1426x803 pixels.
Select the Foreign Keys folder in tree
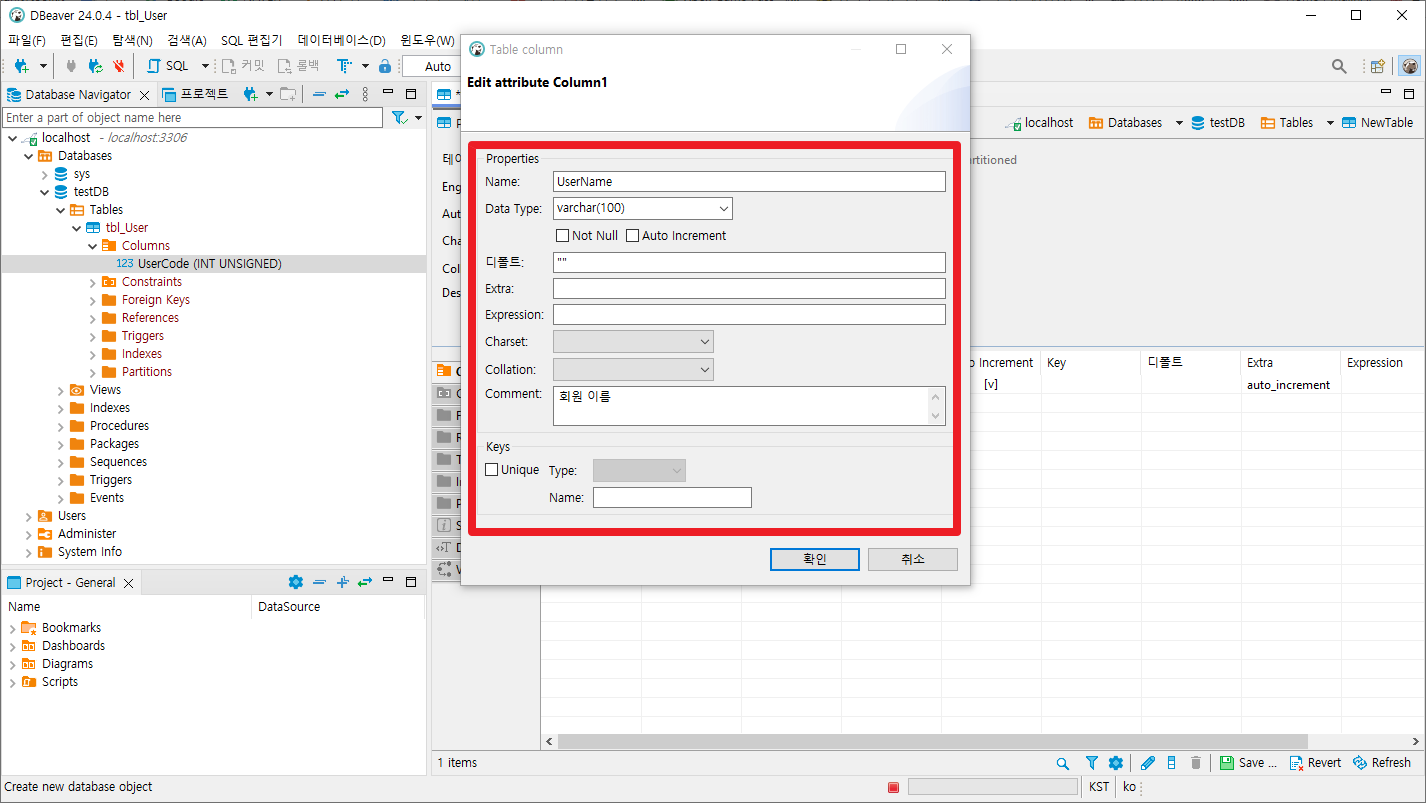(155, 300)
